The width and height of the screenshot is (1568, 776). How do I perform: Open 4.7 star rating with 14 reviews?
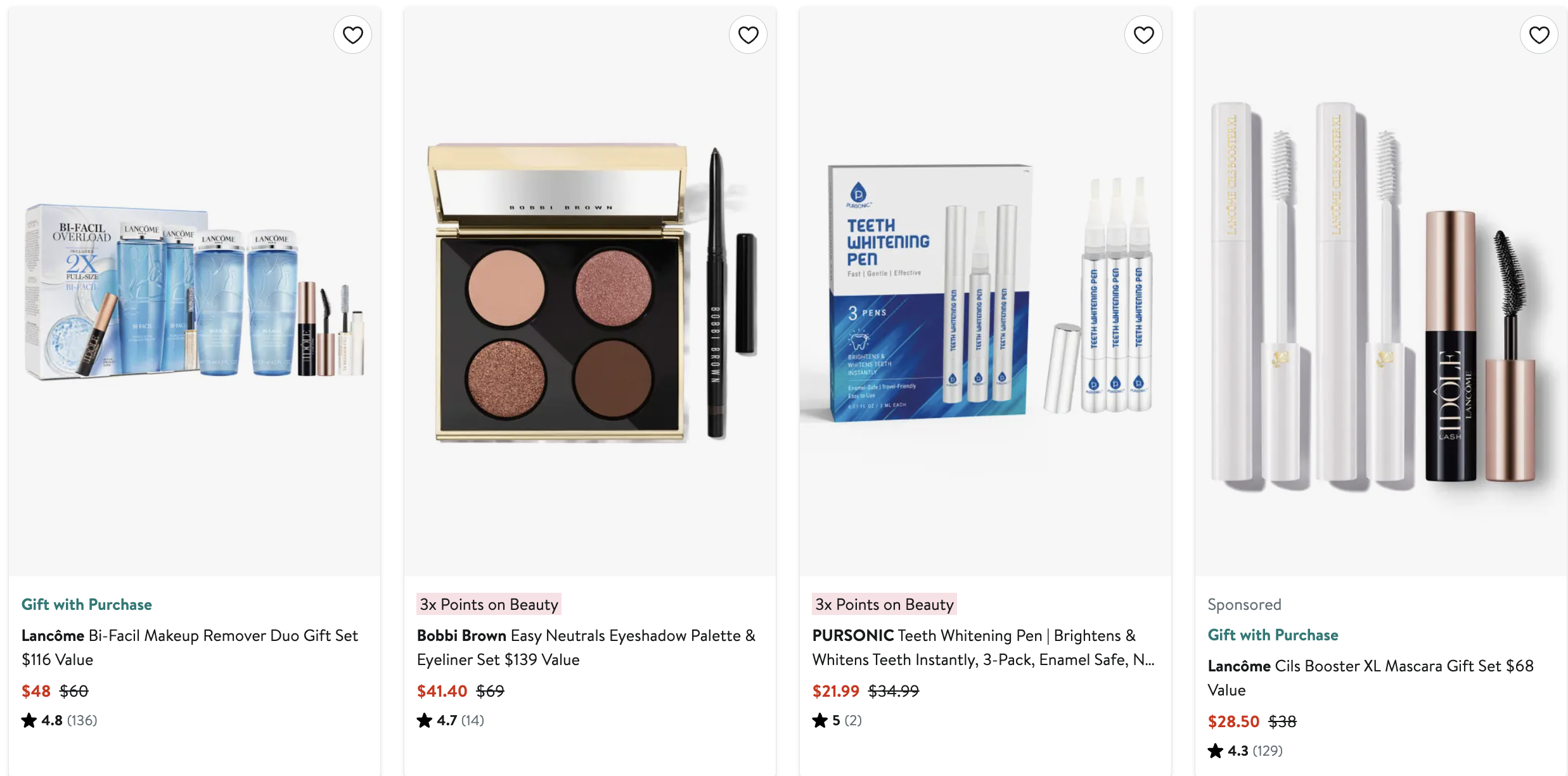pyautogui.click(x=451, y=720)
